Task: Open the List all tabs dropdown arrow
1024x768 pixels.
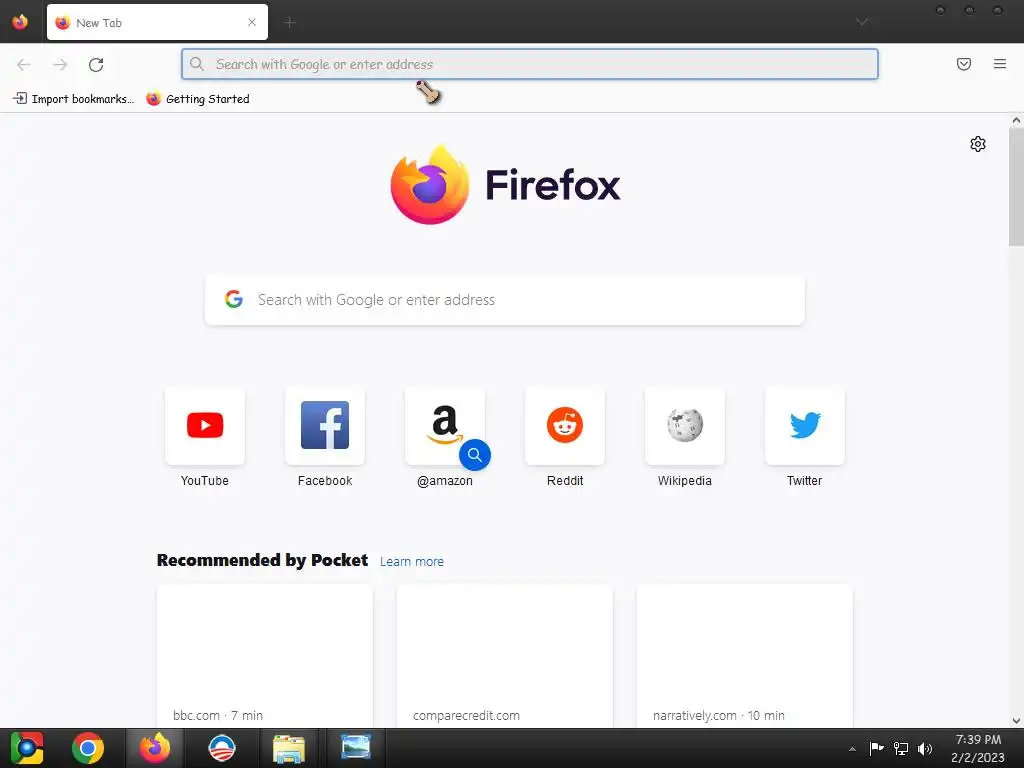Action: [x=862, y=22]
